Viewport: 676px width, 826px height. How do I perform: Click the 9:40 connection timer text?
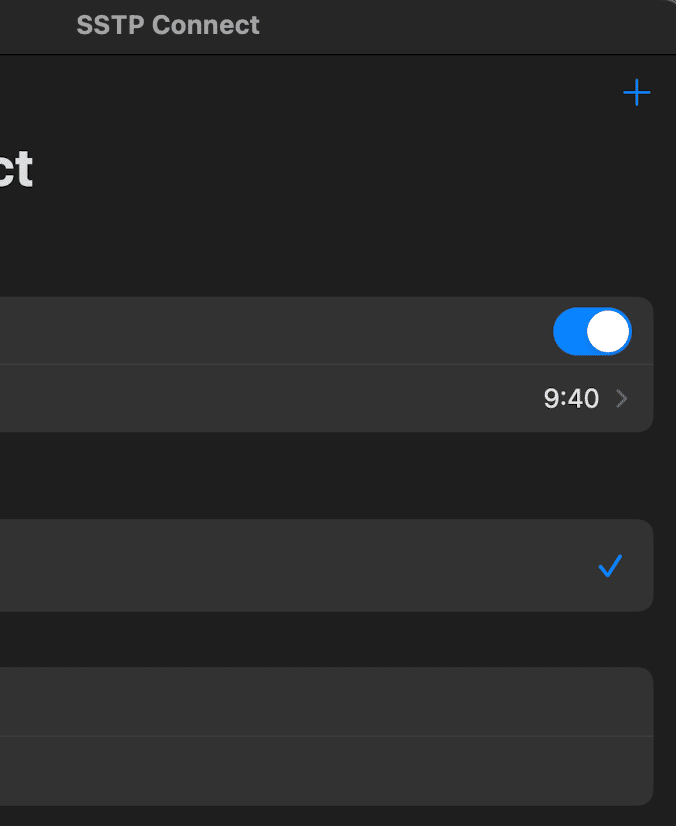click(x=571, y=399)
